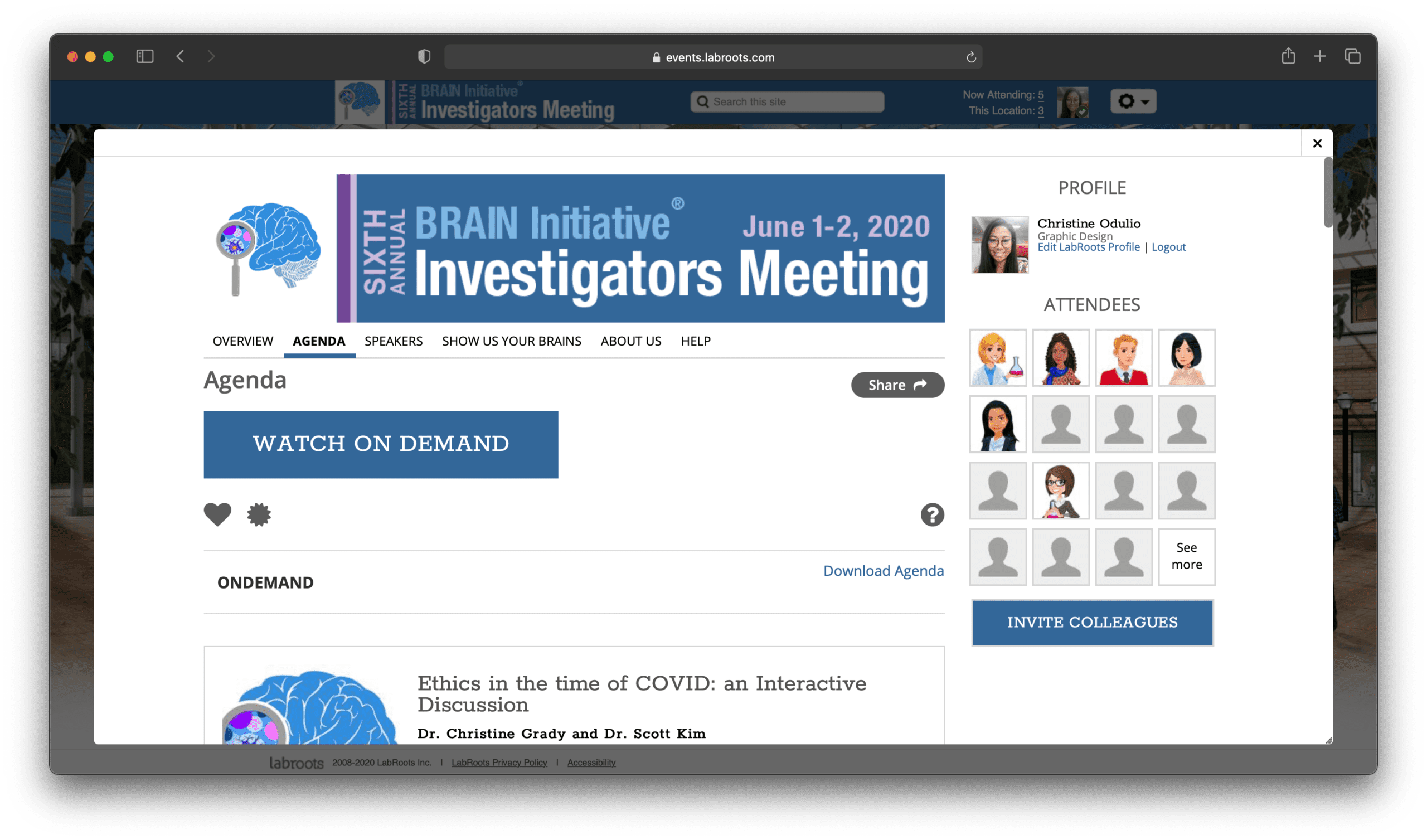The height and width of the screenshot is (840, 1427).
Task: Click the Download Agenda link
Action: (x=884, y=570)
